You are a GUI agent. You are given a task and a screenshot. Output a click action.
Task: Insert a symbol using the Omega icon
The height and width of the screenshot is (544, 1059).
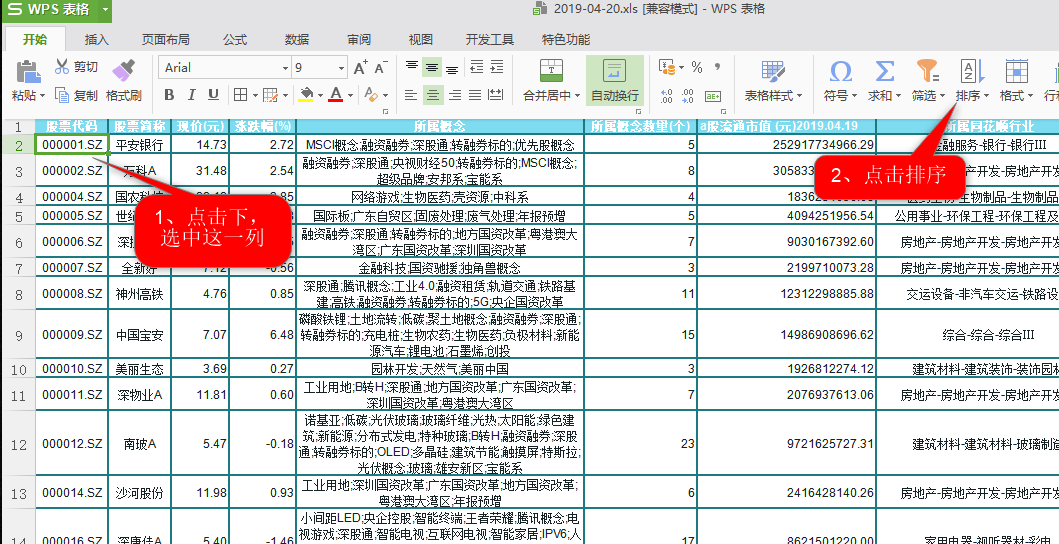[x=841, y=71]
